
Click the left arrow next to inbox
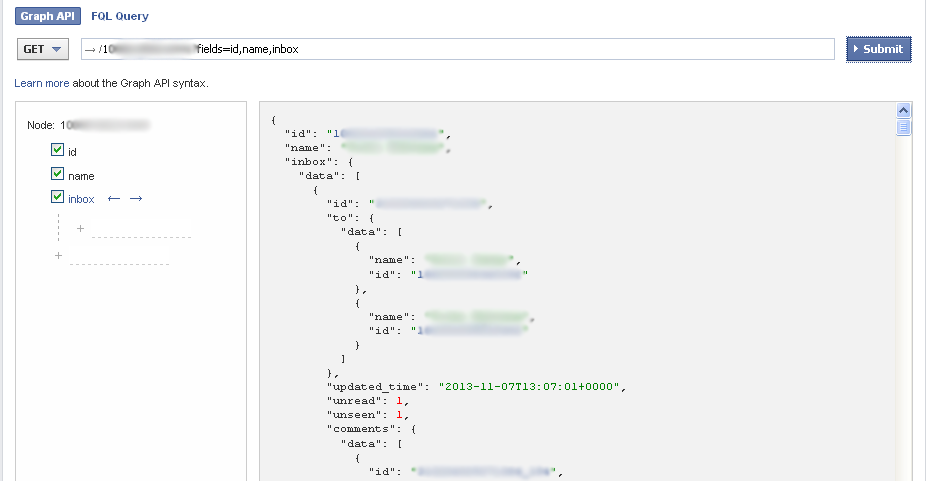click(x=114, y=199)
